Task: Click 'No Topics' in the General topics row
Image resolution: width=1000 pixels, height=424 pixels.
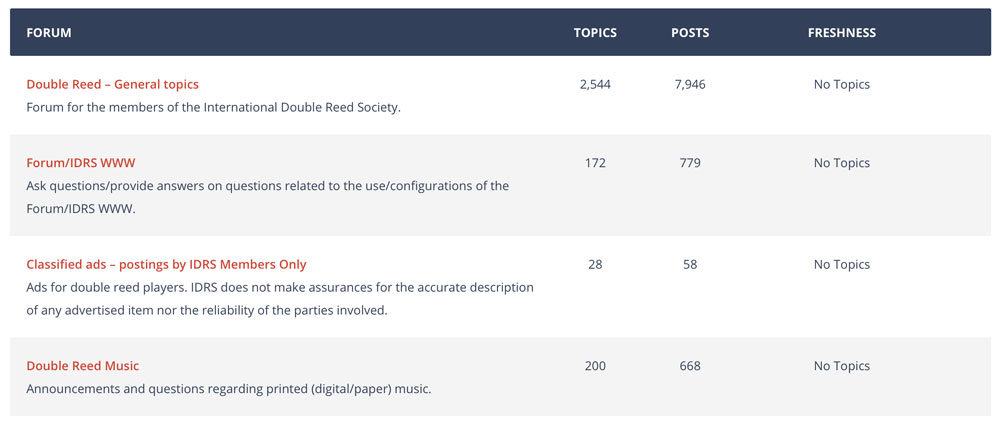Action: pyautogui.click(x=842, y=84)
